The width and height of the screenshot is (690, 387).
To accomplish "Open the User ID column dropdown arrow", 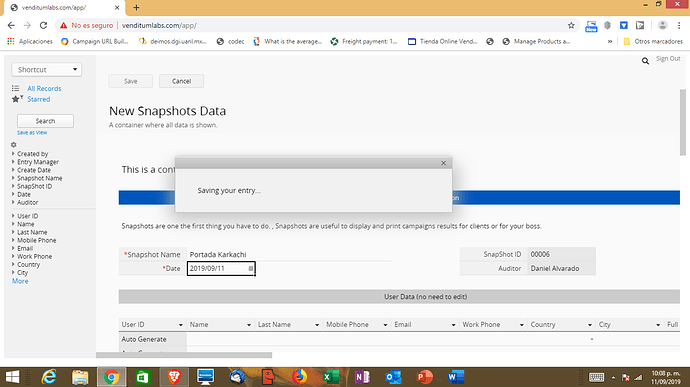I will coord(180,325).
